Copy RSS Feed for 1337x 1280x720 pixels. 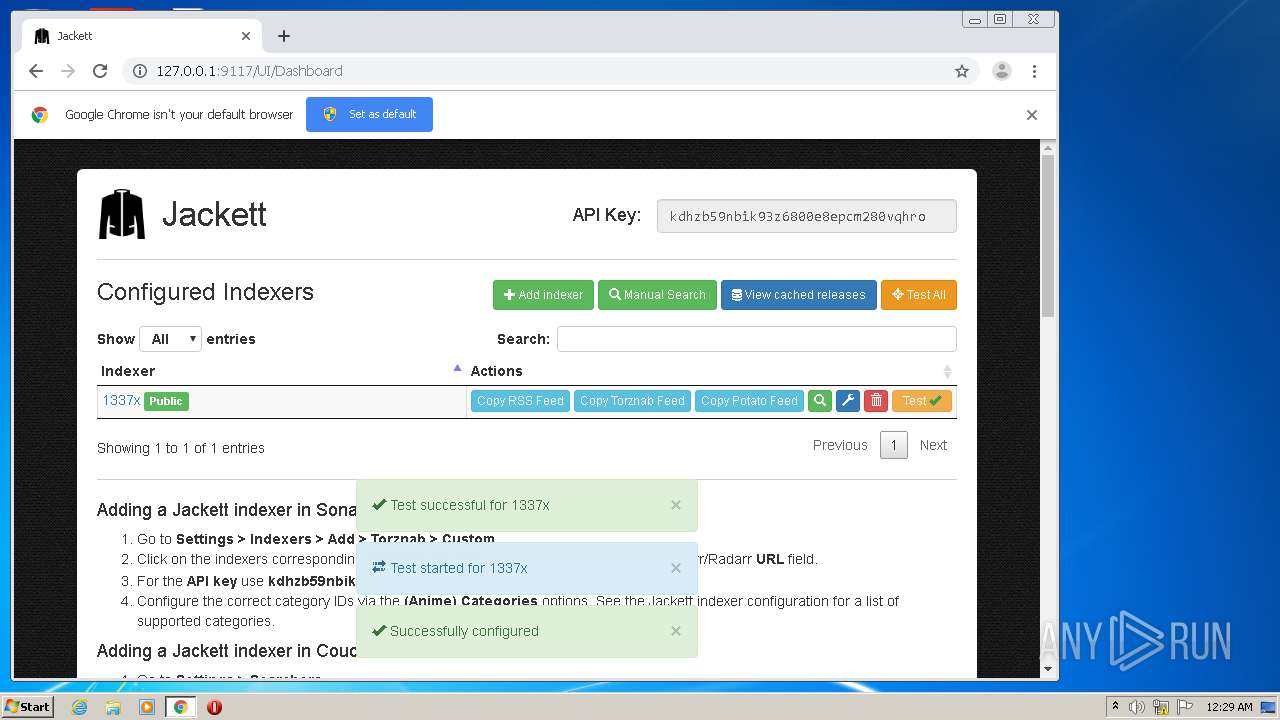click(520, 401)
